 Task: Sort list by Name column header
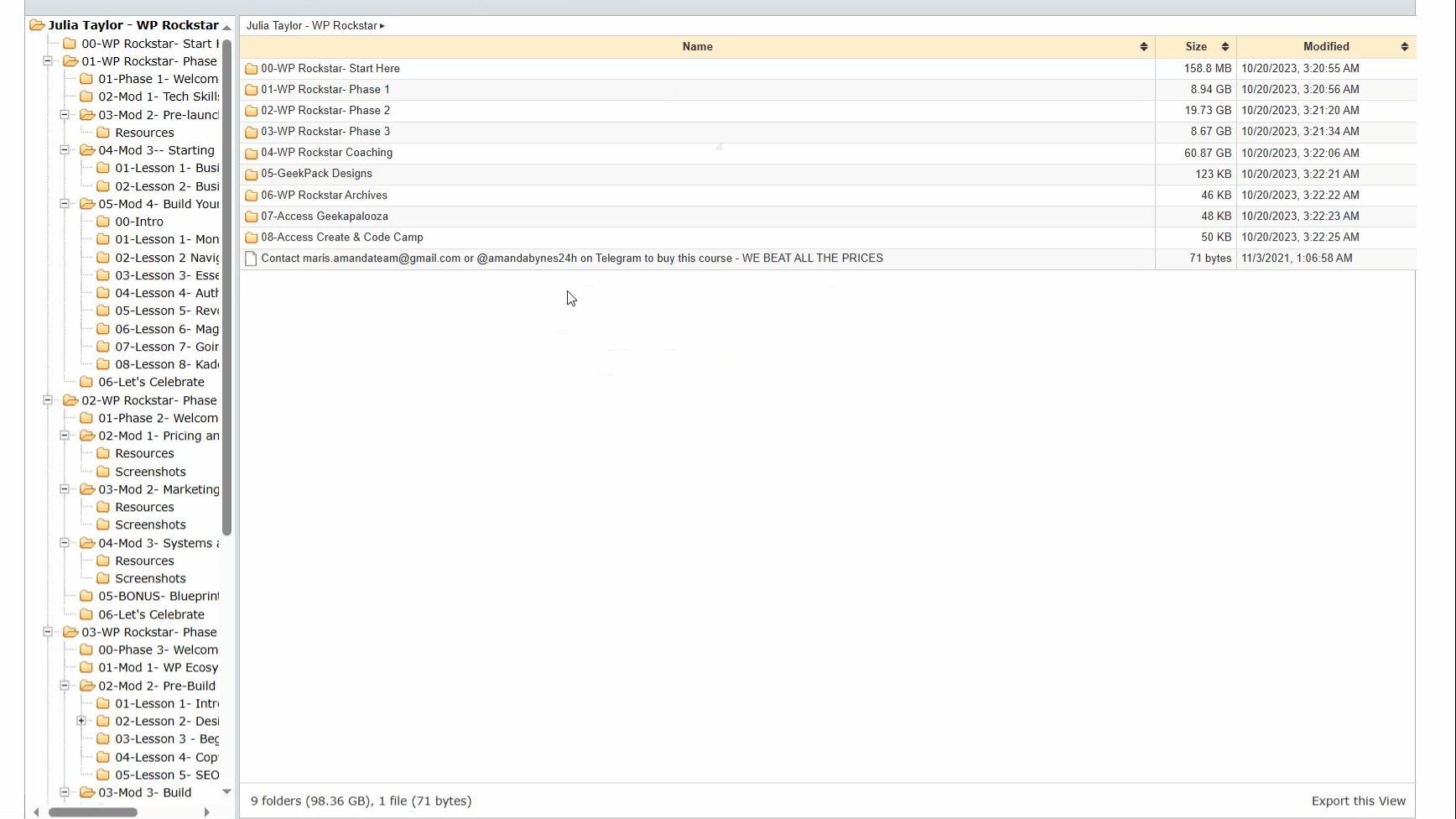point(697,47)
